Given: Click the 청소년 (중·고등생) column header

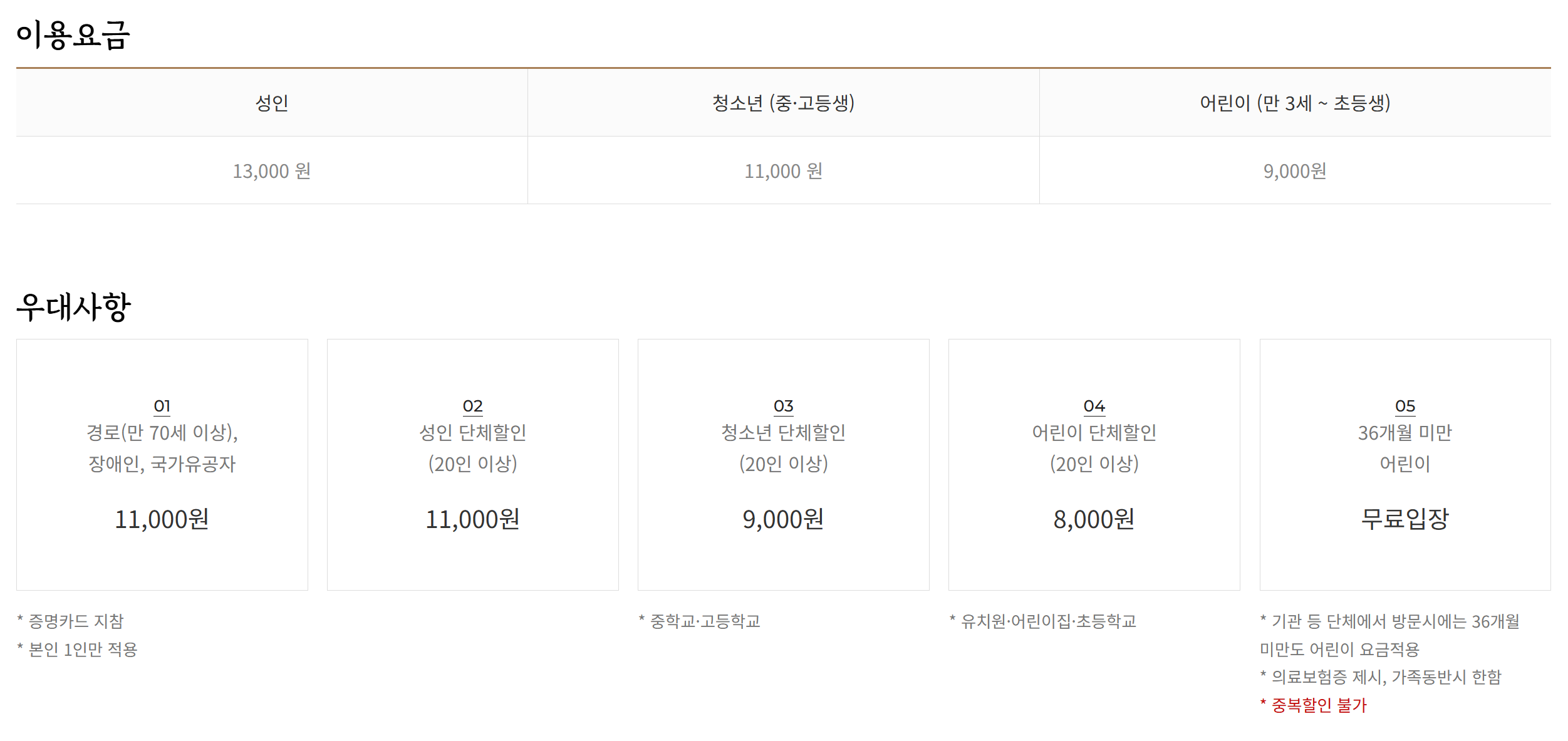Looking at the screenshot, I should coord(783,103).
